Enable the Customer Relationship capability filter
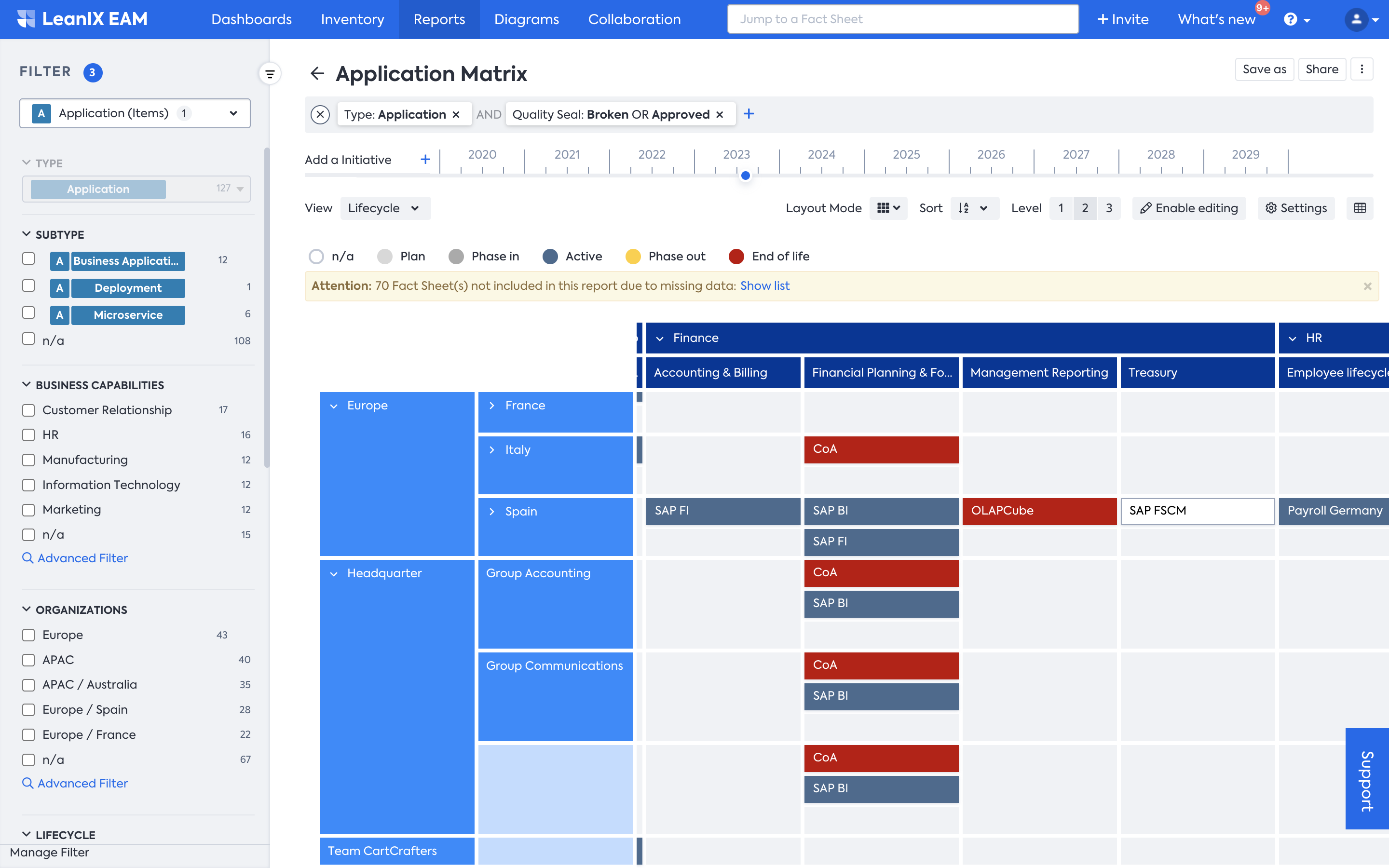 pyautogui.click(x=29, y=410)
